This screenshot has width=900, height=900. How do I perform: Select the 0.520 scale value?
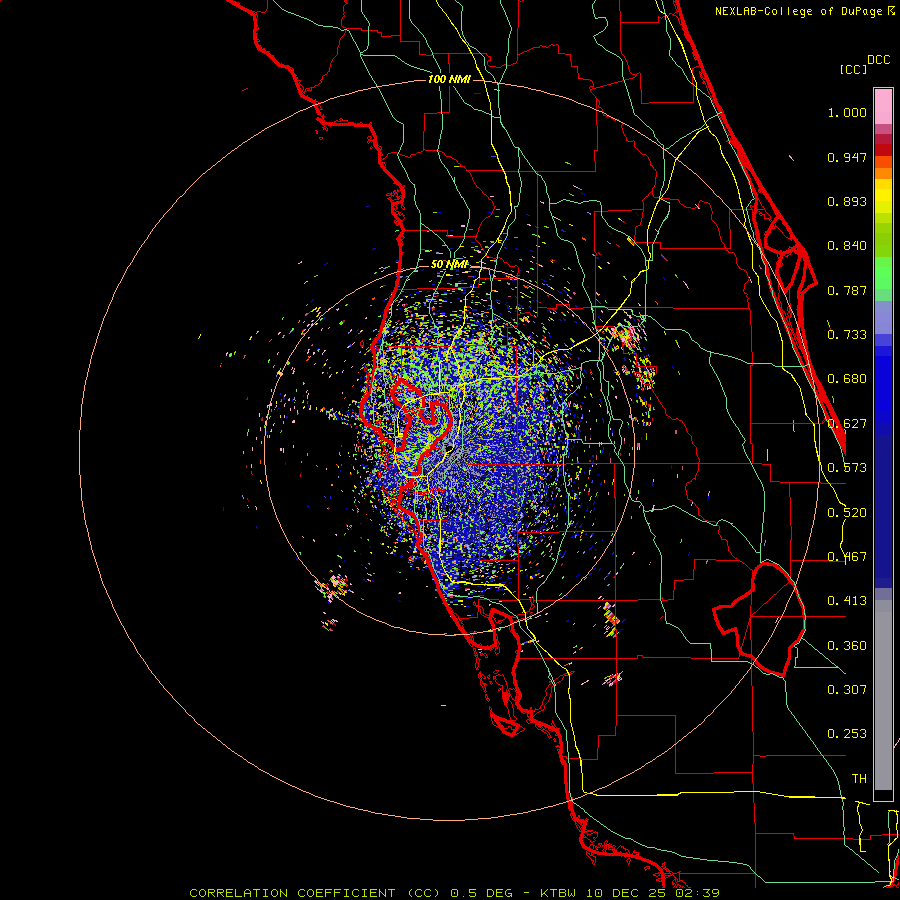click(847, 513)
